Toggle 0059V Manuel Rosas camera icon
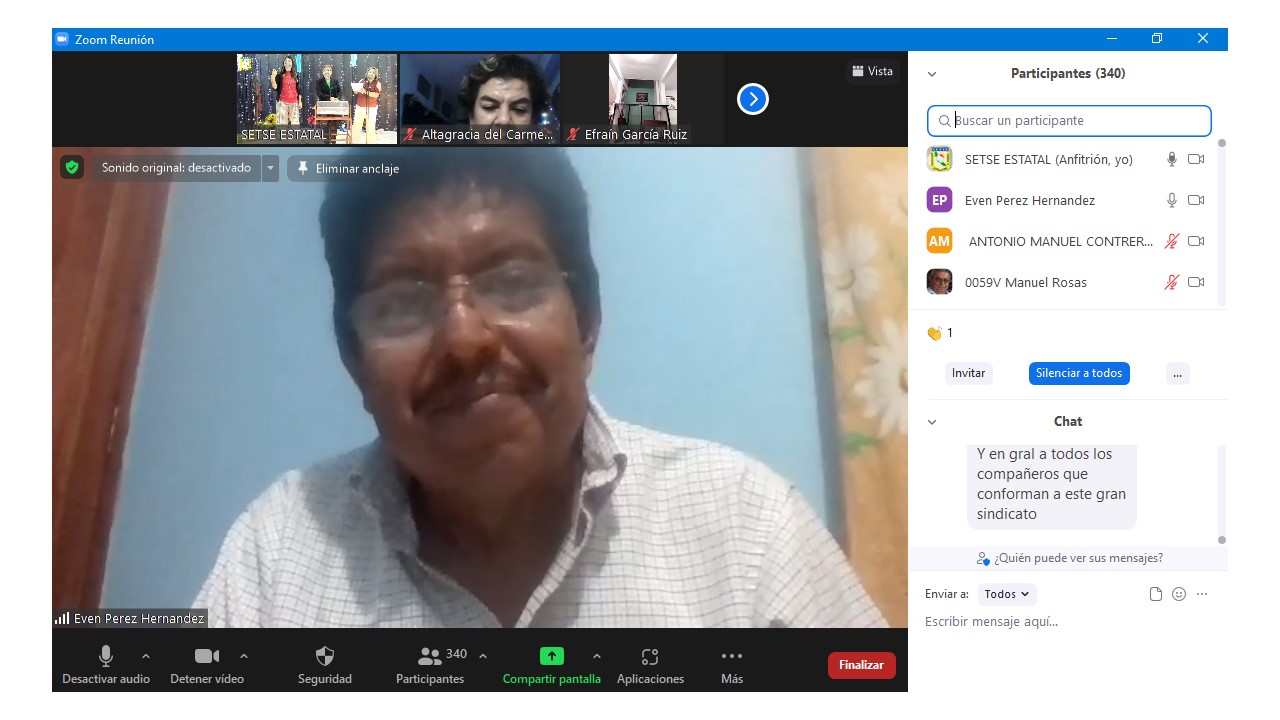1280x720 pixels. point(1196,282)
